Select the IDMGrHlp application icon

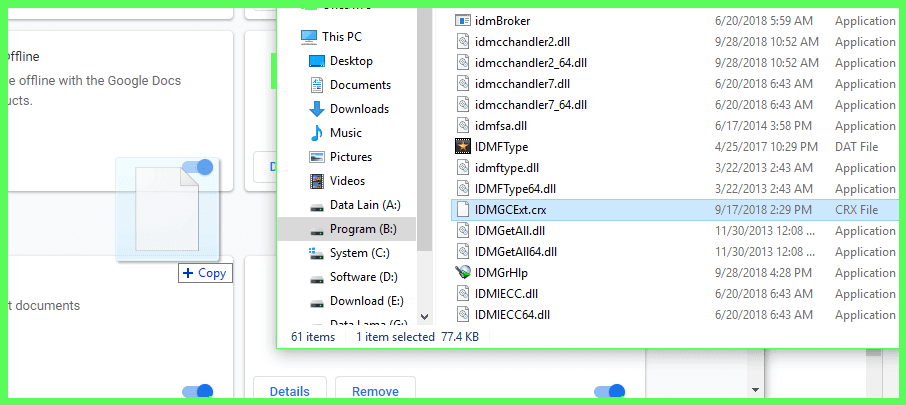pyautogui.click(x=462, y=273)
